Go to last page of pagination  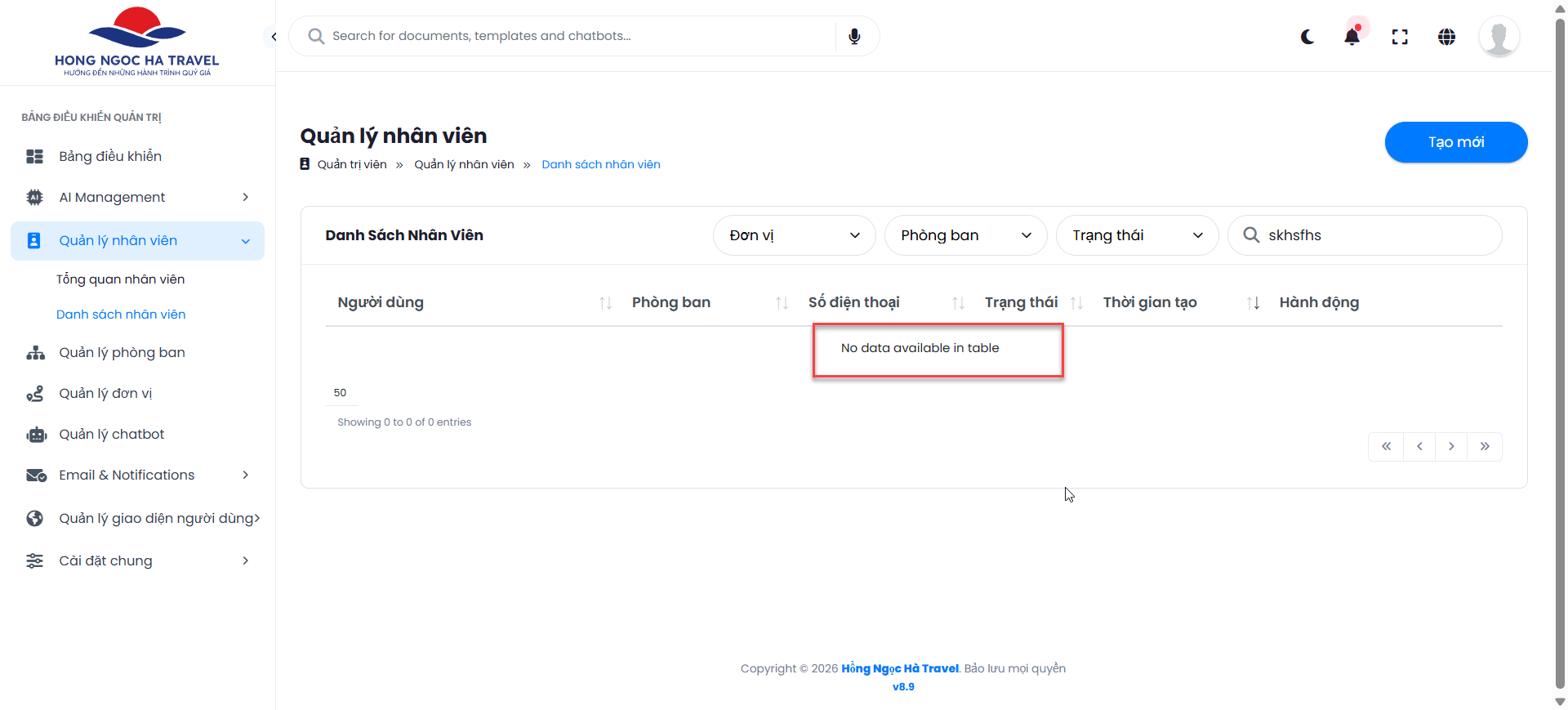coord(1485,446)
